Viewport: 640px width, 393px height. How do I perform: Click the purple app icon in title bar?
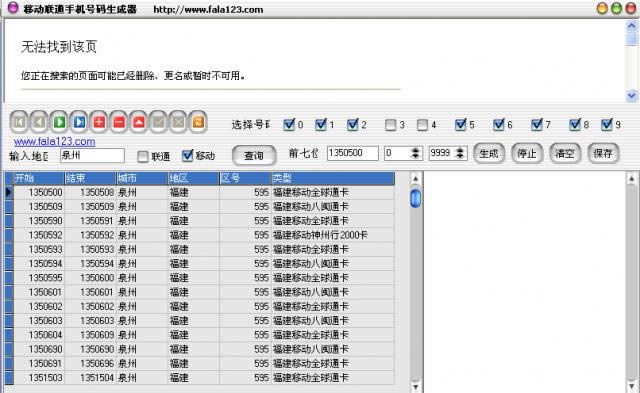[13, 8]
